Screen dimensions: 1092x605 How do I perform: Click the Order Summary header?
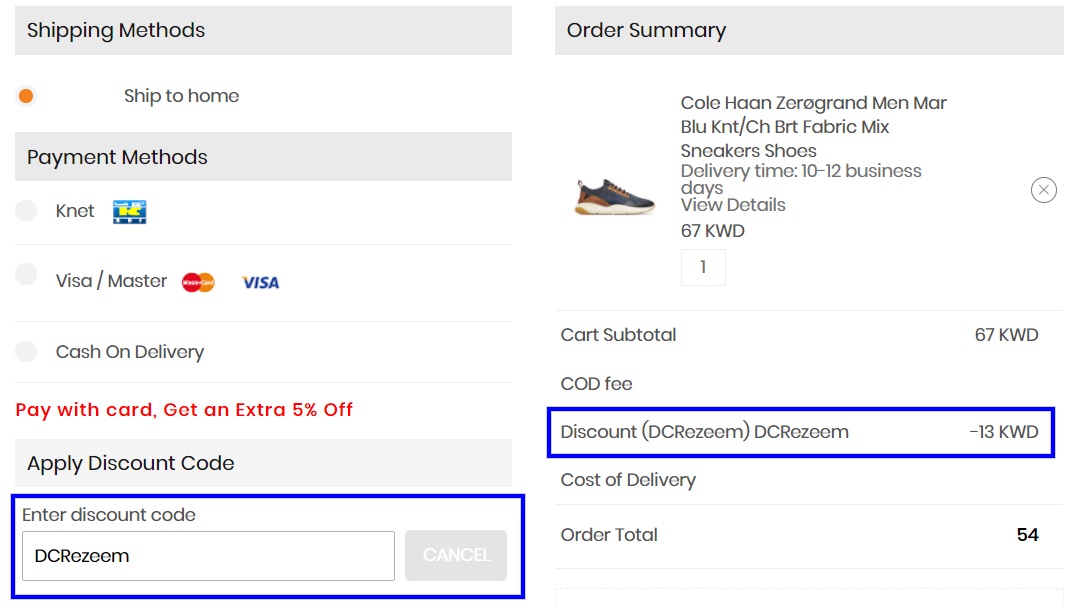645,30
